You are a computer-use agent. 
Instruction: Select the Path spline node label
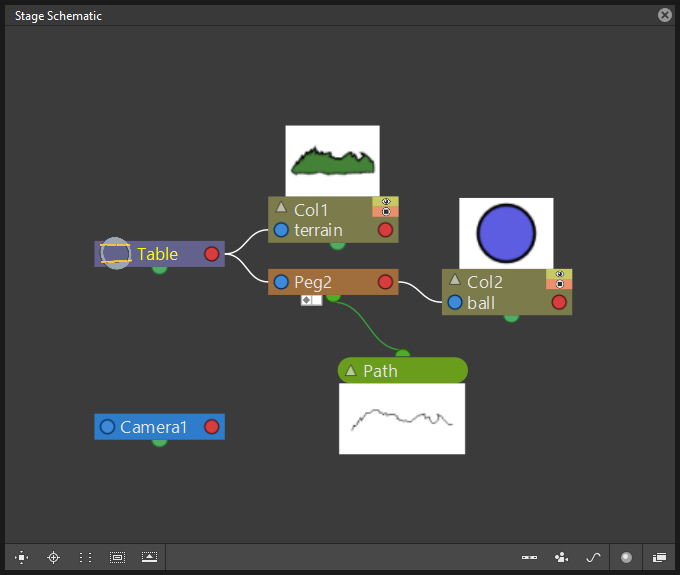click(x=380, y=371)
